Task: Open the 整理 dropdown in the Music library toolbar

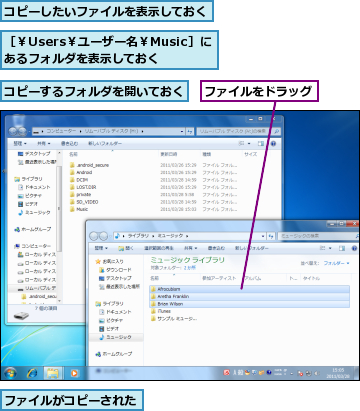Action: pyautogui.click(x=101, y=248)
